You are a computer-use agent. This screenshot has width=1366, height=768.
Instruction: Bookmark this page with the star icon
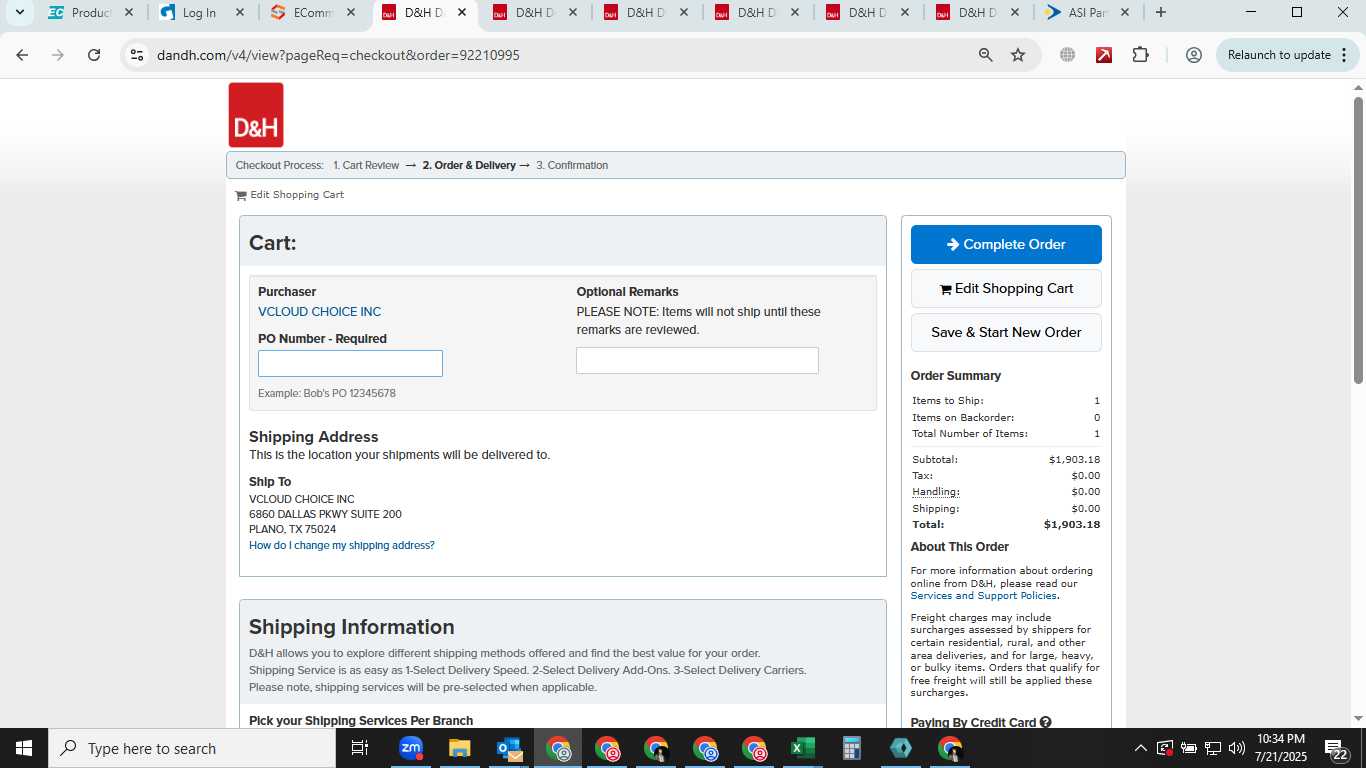(x=1018, y=55)
